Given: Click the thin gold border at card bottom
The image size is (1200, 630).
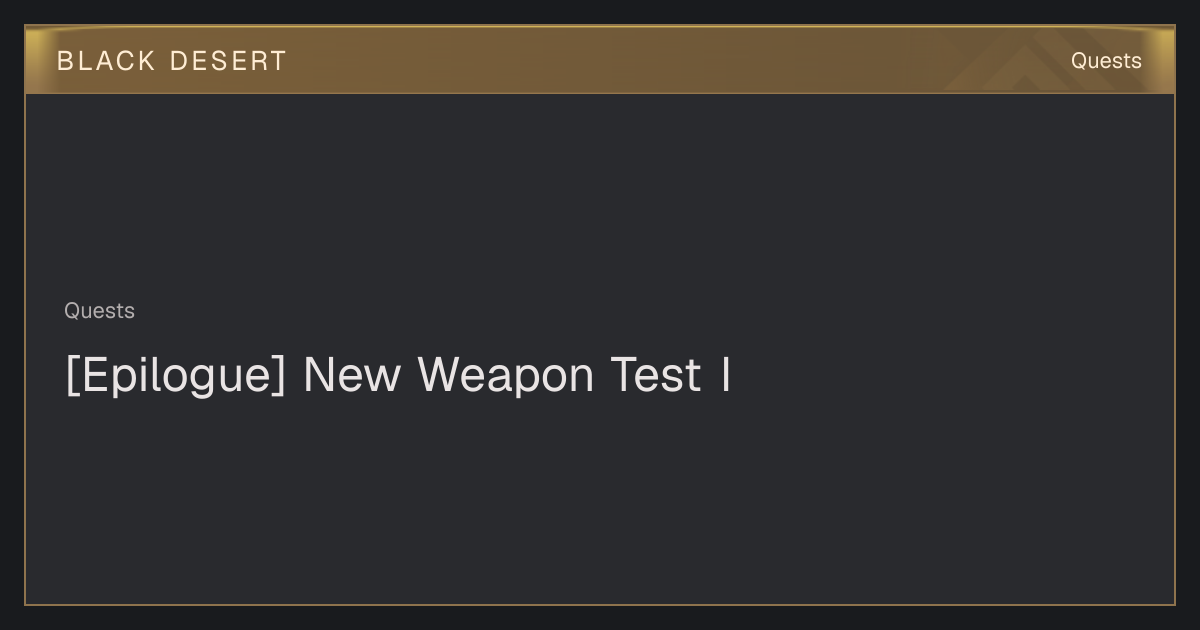Looking at the screenshot, I should pos(600,604).
